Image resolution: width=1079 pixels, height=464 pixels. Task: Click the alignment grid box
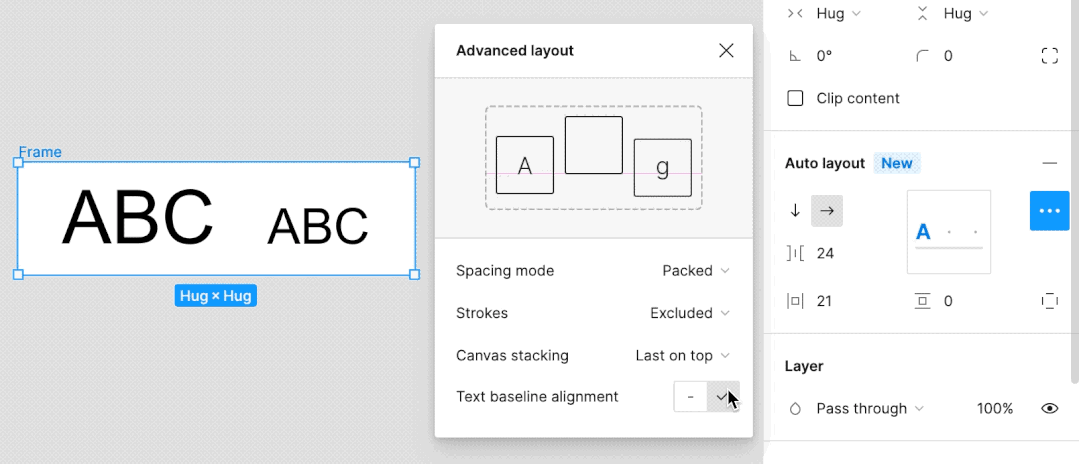(948, 232)
